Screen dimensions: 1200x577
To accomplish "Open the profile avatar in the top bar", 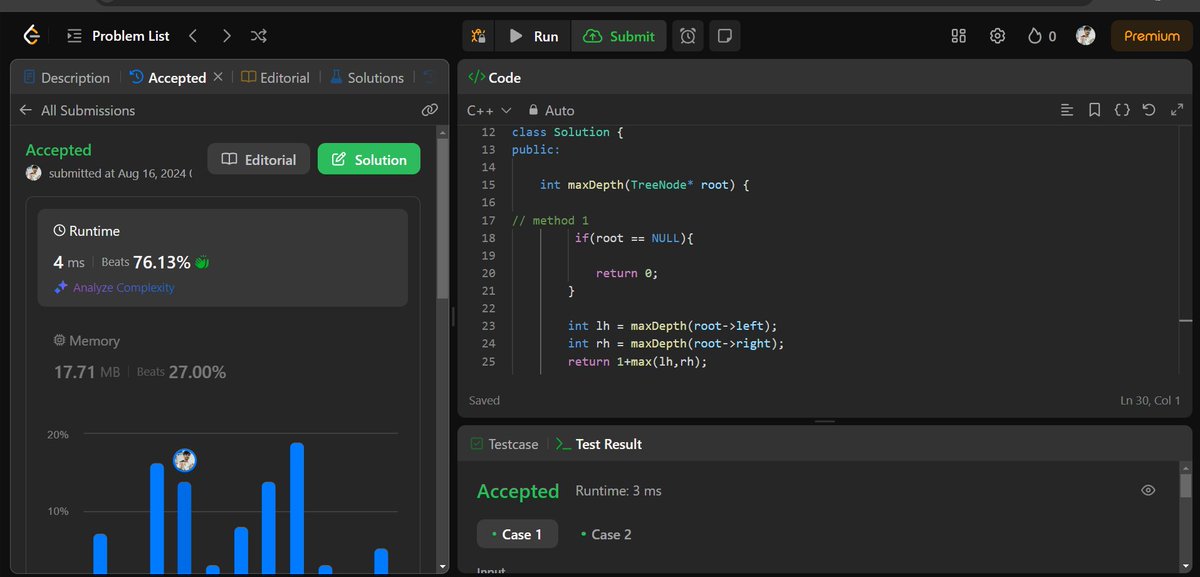I will click(1085, 36).
